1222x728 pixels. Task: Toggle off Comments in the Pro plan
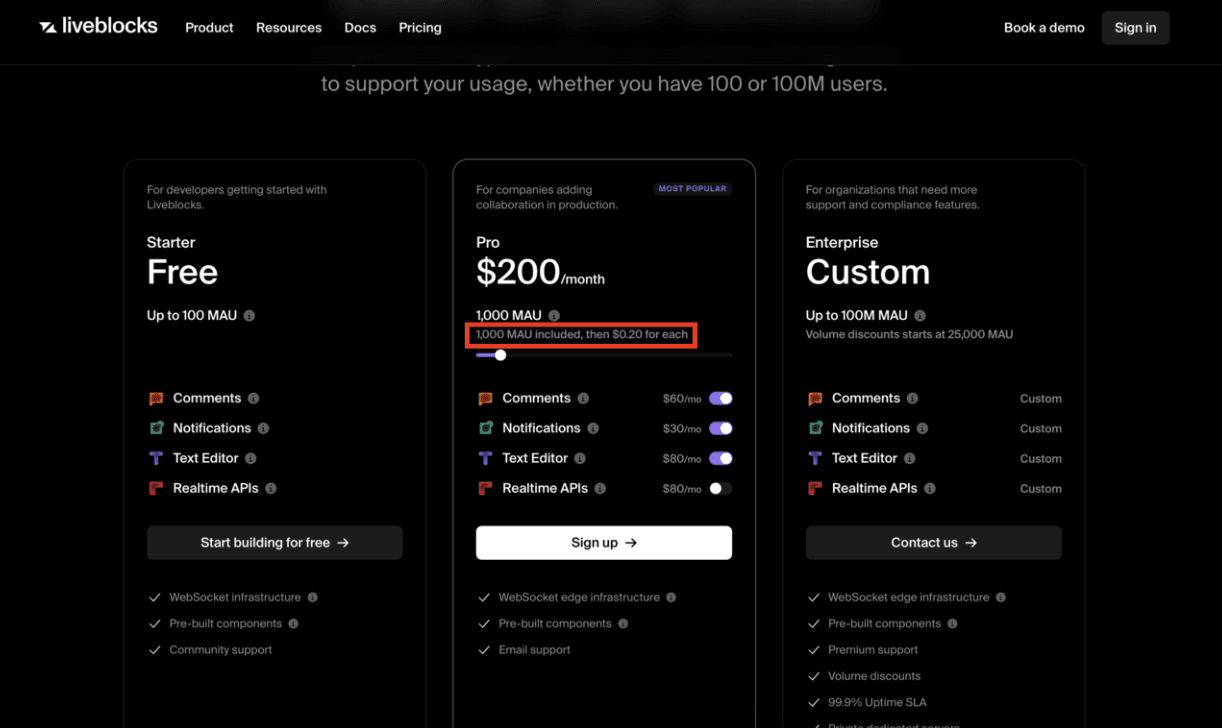coord(721,398)
